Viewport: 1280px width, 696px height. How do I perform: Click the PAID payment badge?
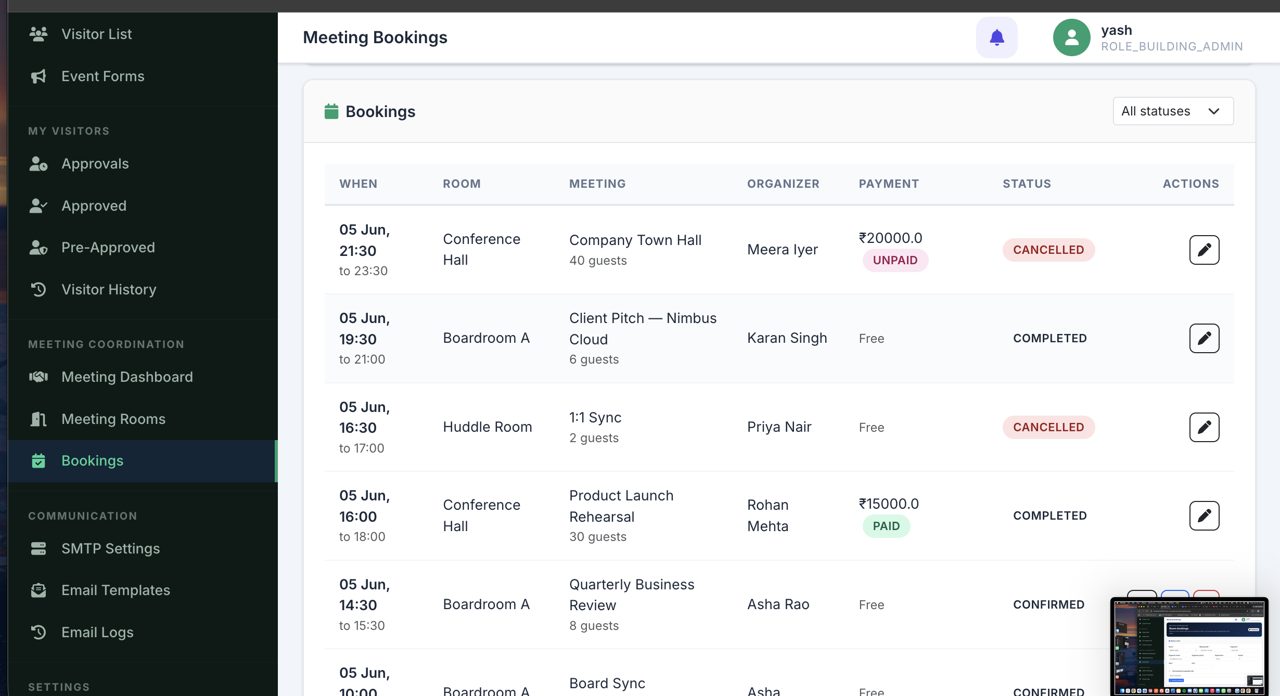[886, 526]
